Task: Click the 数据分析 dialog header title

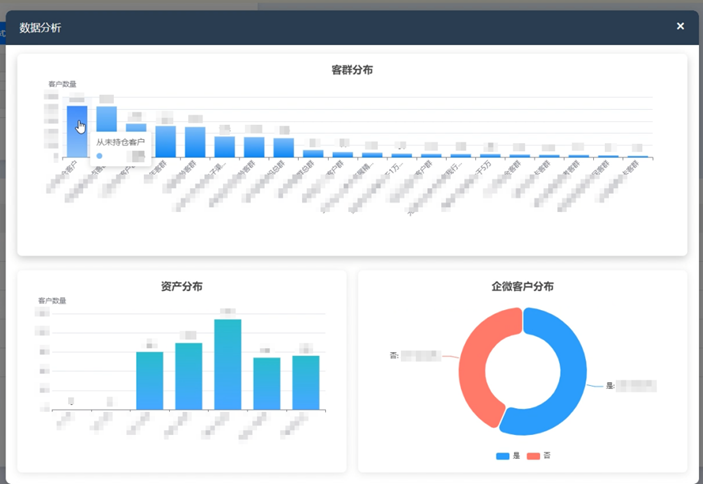Action: point(40,27)
